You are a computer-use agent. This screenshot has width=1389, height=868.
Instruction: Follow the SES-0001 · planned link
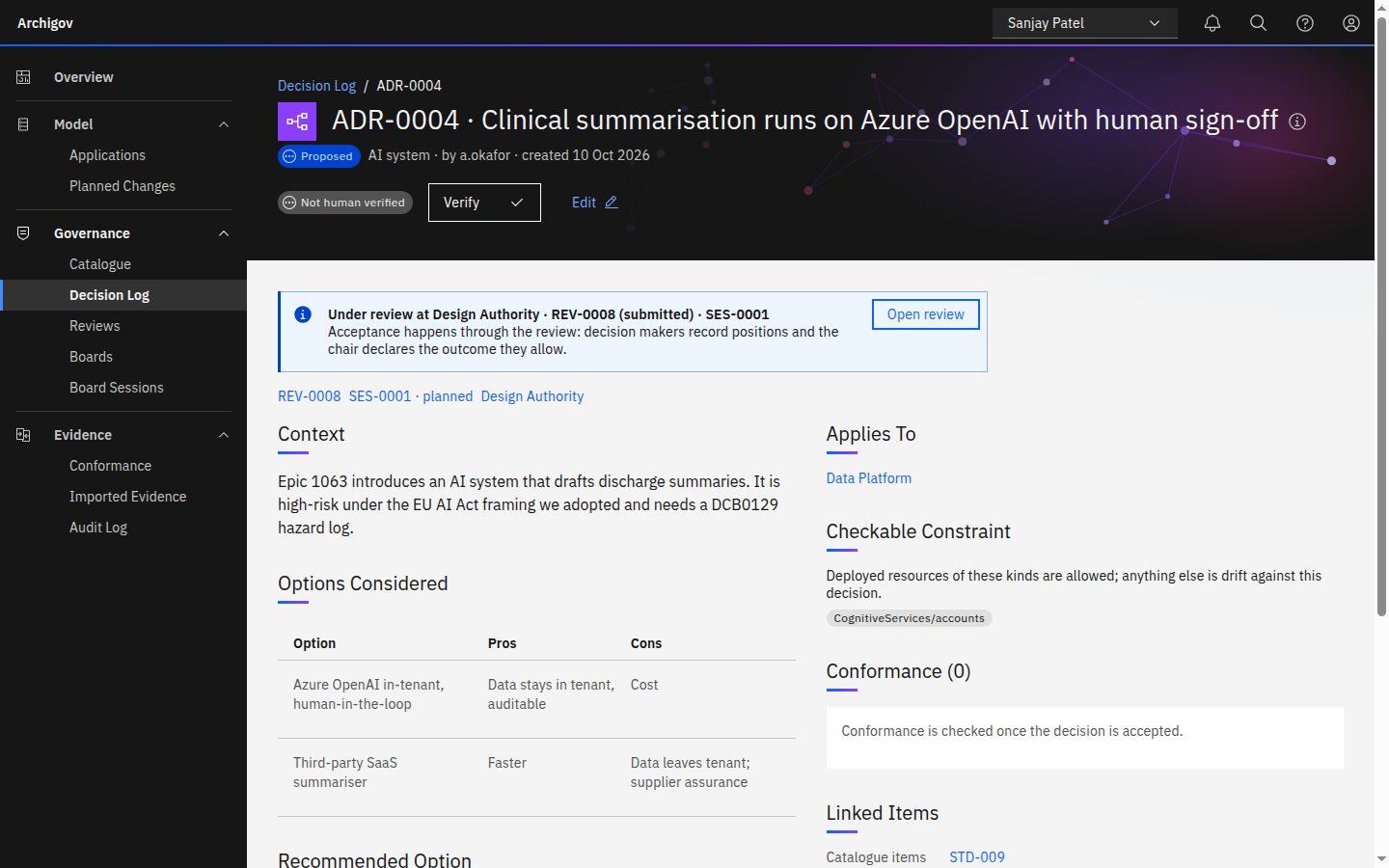tap(411, 396)
